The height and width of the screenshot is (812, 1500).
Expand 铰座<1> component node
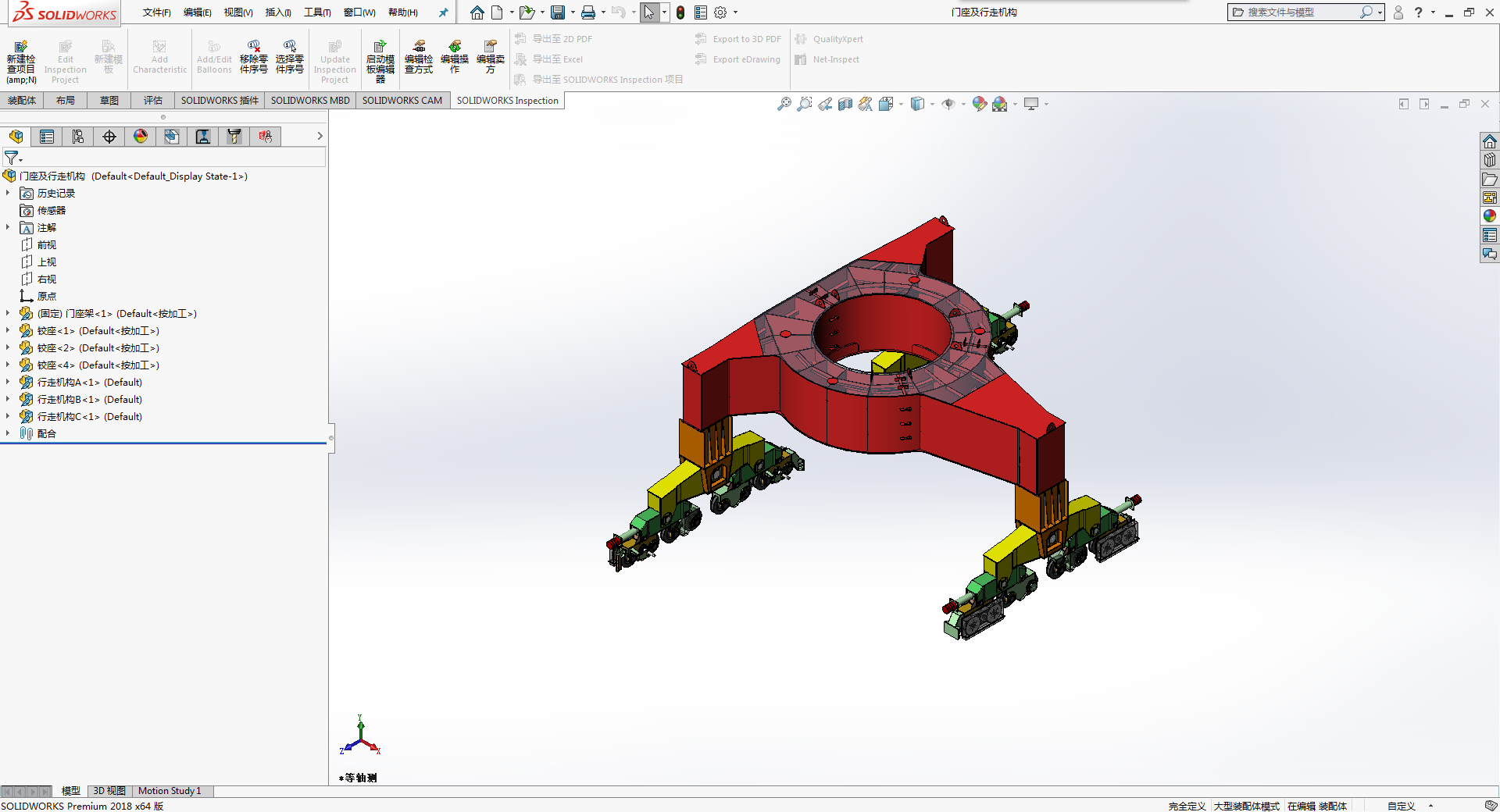[x=8, y=330]
